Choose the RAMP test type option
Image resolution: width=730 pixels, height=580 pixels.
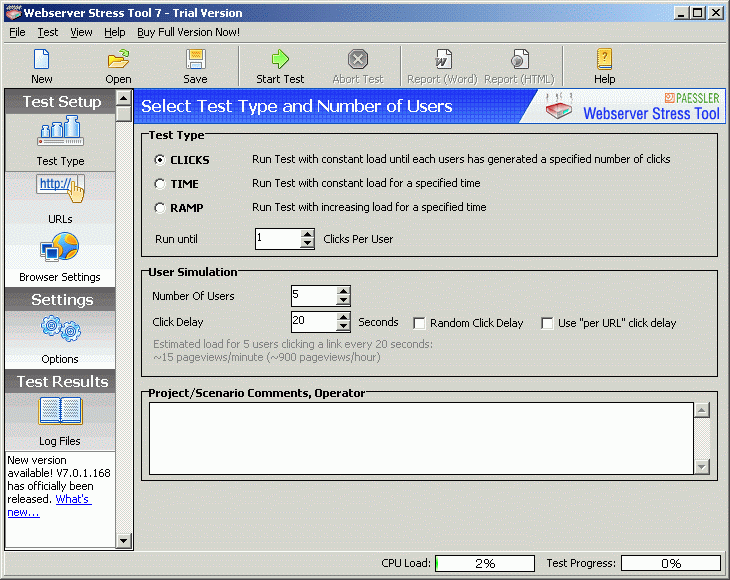click(x=160, y=208)
